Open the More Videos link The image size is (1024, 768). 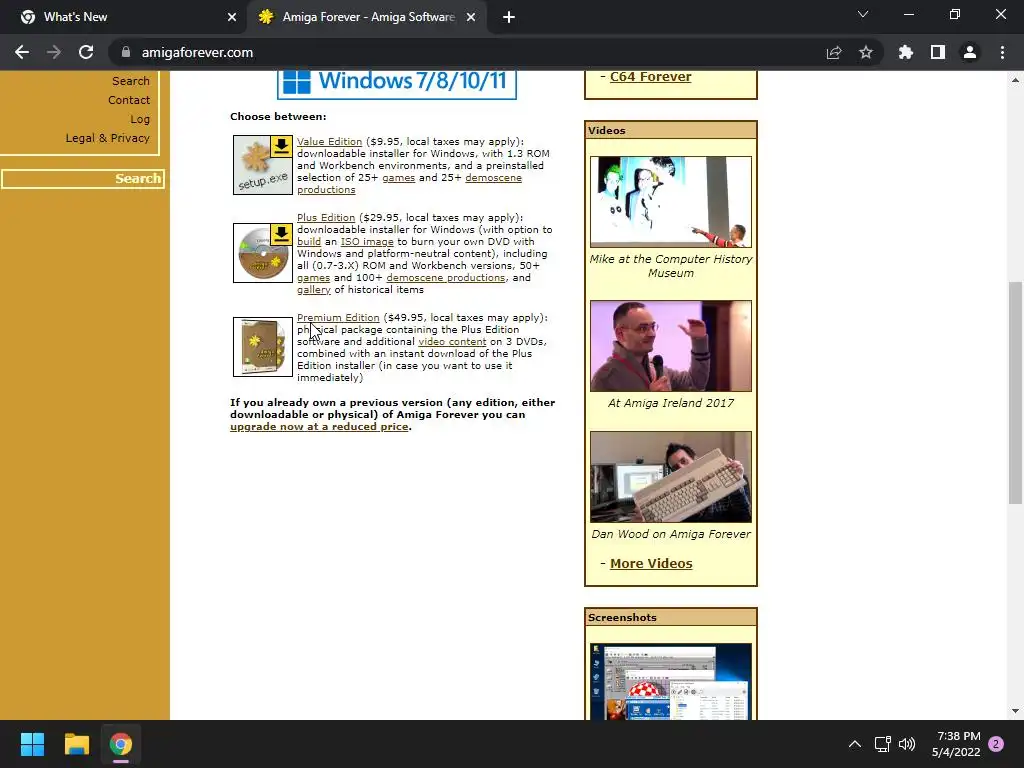tap(651, 564)
